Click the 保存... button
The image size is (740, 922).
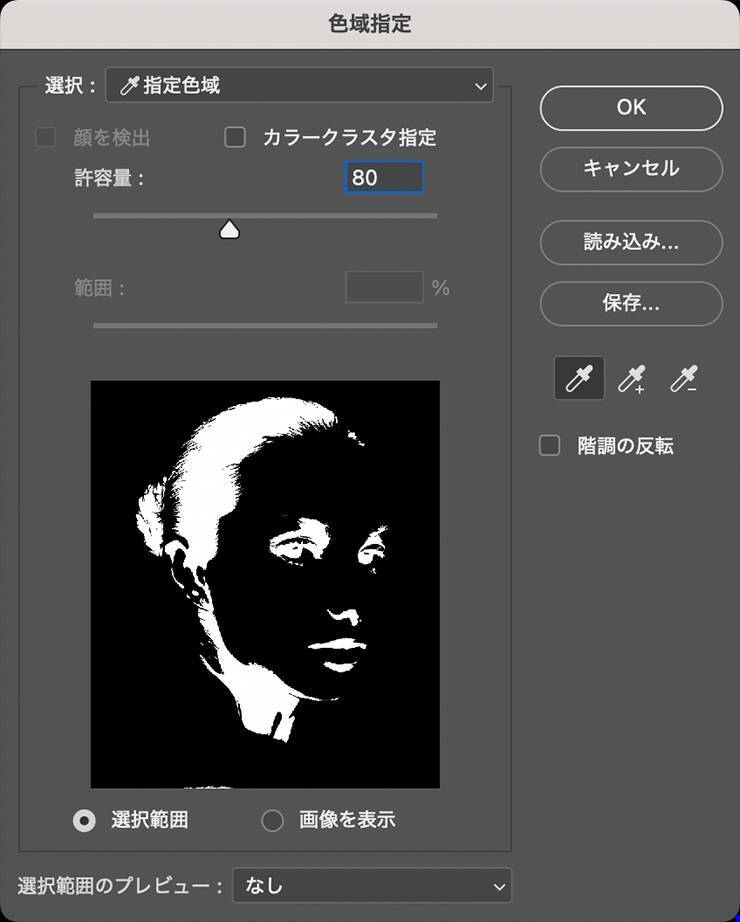click(631, 303)
